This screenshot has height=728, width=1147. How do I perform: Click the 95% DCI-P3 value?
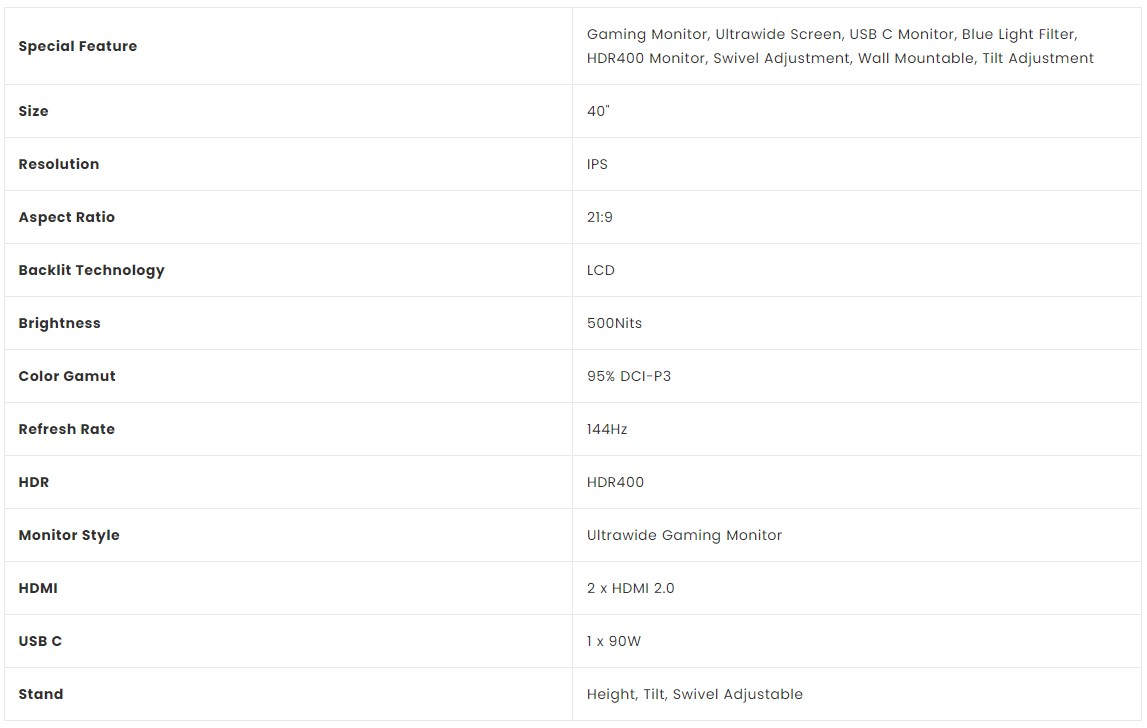coord(629,376)
